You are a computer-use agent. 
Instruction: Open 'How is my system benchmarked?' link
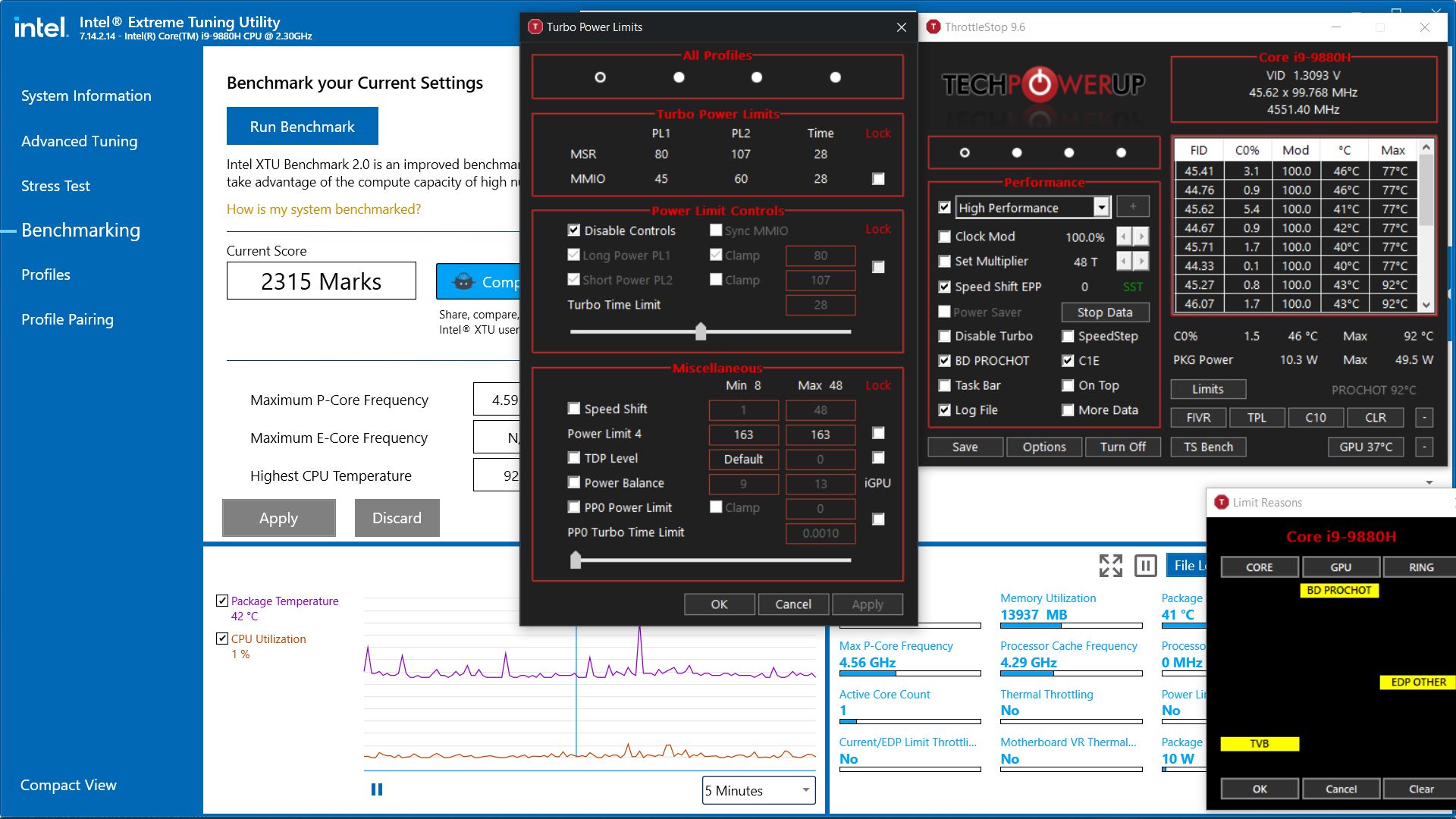pos(323,209)
